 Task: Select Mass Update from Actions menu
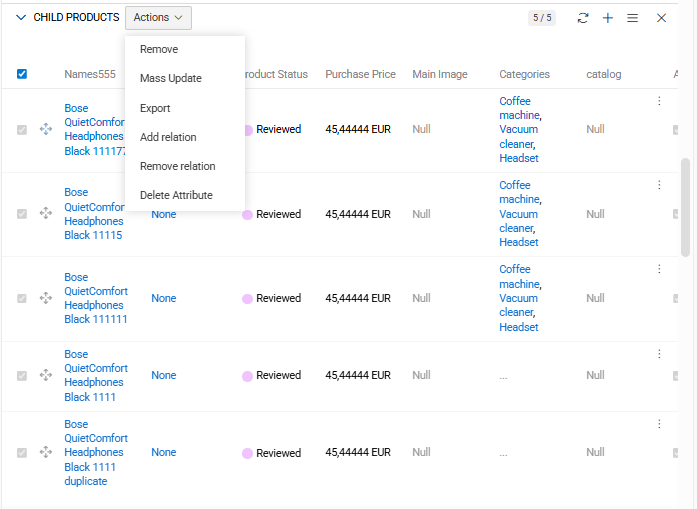click(x=170, y=79)
